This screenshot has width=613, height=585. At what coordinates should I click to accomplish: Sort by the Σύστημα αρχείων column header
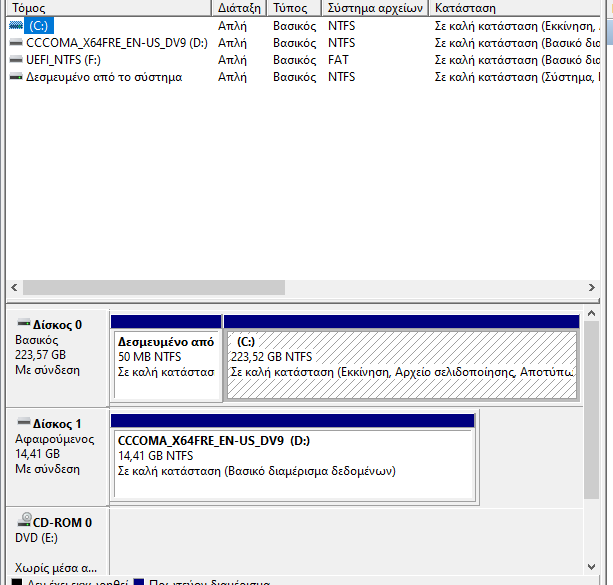[375, 8]
